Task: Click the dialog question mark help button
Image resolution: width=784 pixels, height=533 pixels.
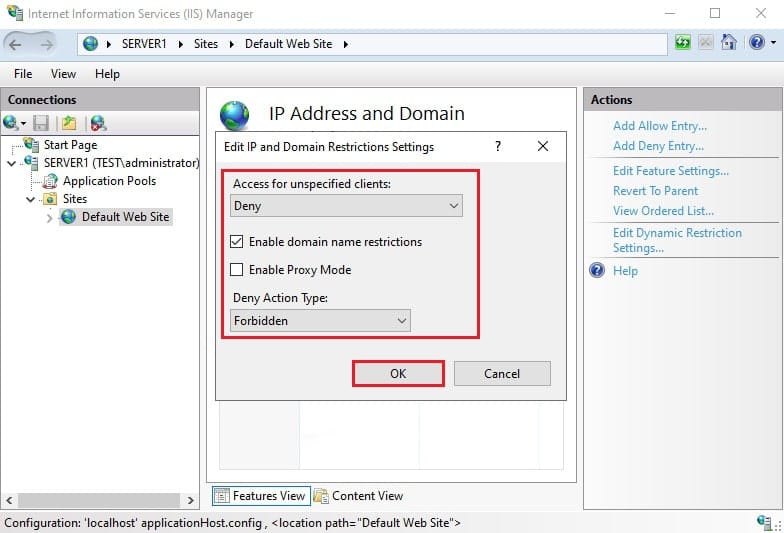Action: (x=498, y=146)
